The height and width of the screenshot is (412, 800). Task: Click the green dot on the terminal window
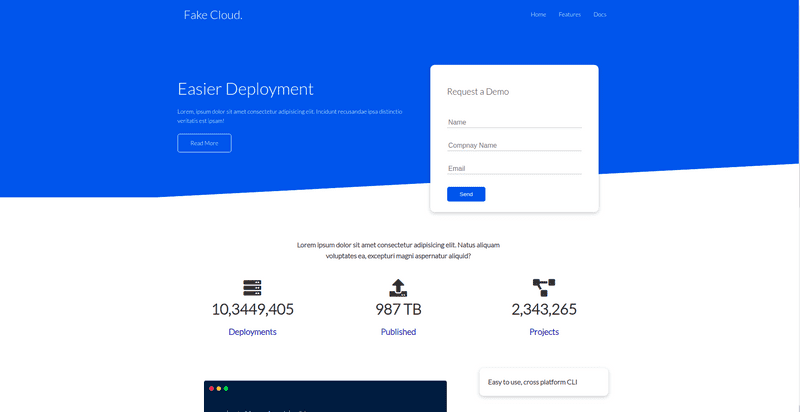226,388
